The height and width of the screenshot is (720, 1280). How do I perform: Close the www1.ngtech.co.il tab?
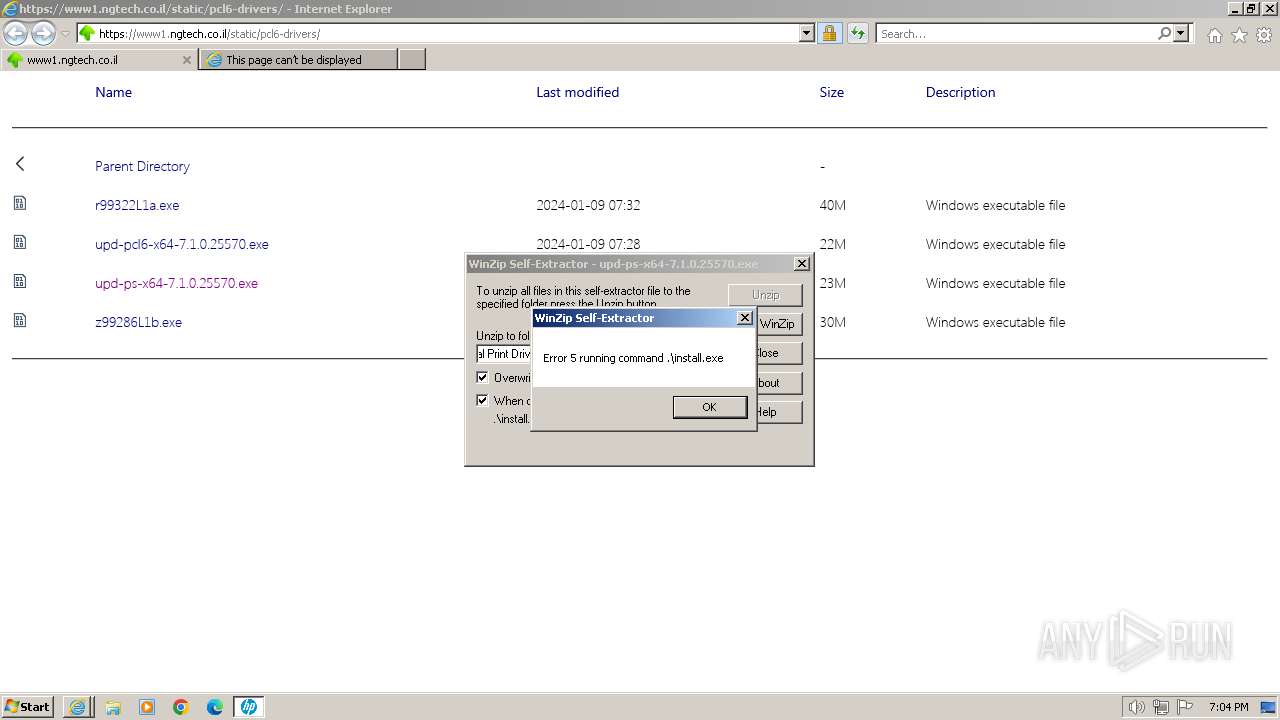click(186, 60)
